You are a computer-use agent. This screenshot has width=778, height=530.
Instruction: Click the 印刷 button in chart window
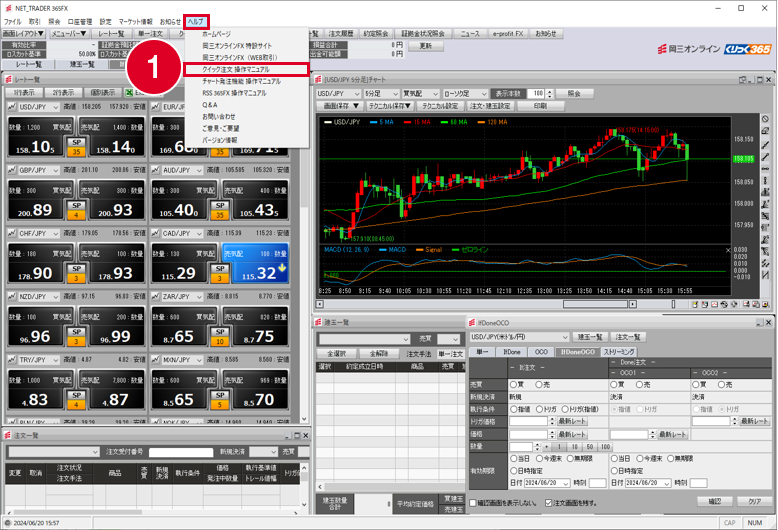click(540, 106)
